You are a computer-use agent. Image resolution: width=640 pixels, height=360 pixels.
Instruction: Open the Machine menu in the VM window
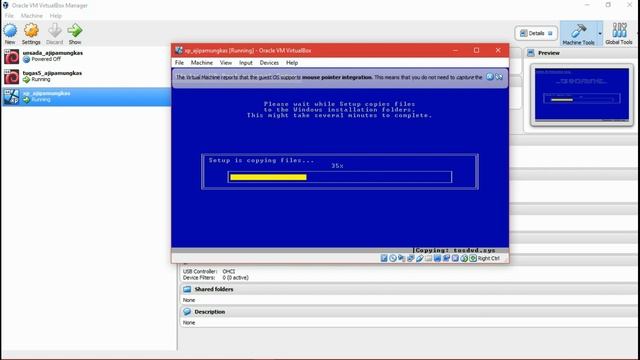pyautogui.click(x=202, y=63)
